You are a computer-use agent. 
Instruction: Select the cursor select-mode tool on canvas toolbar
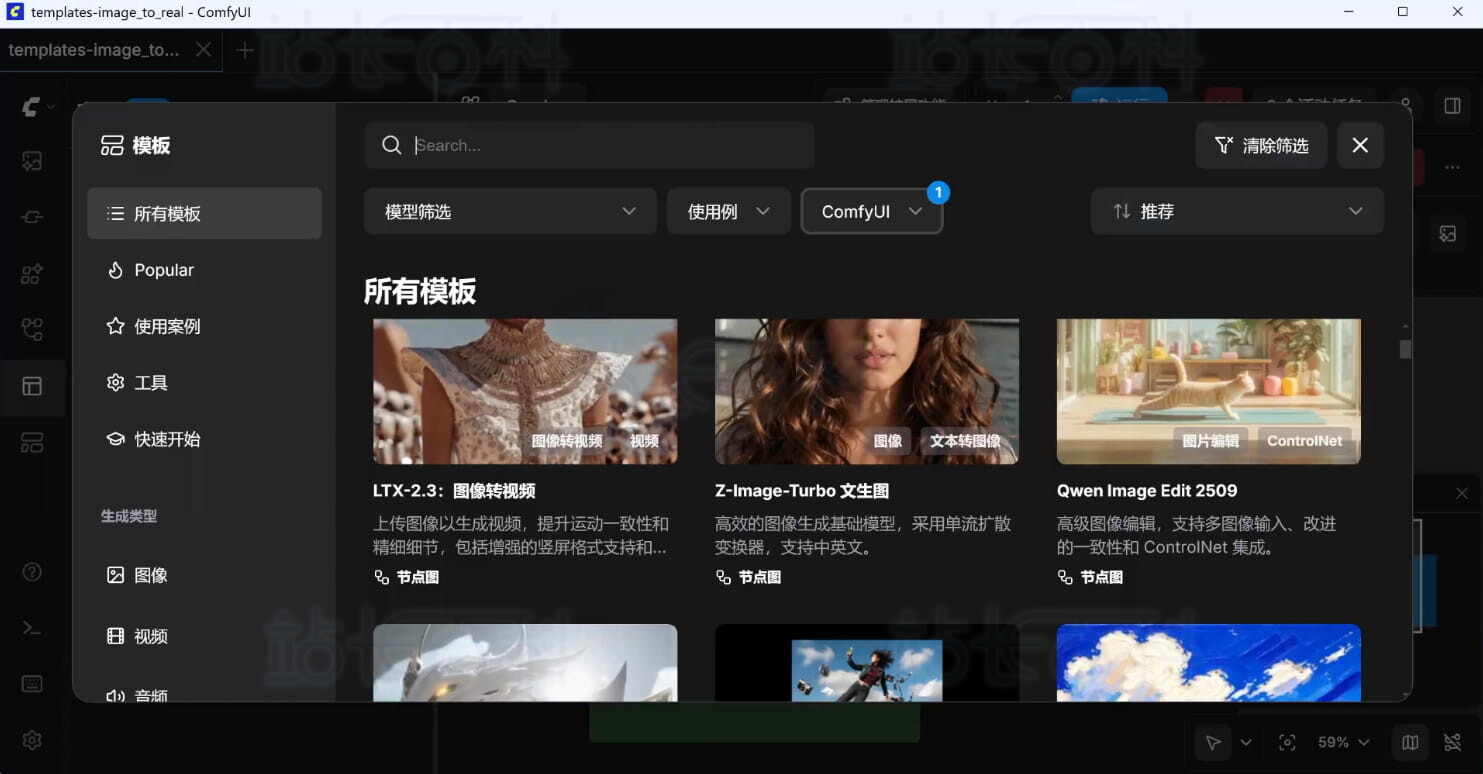(x=1213, y=743)
